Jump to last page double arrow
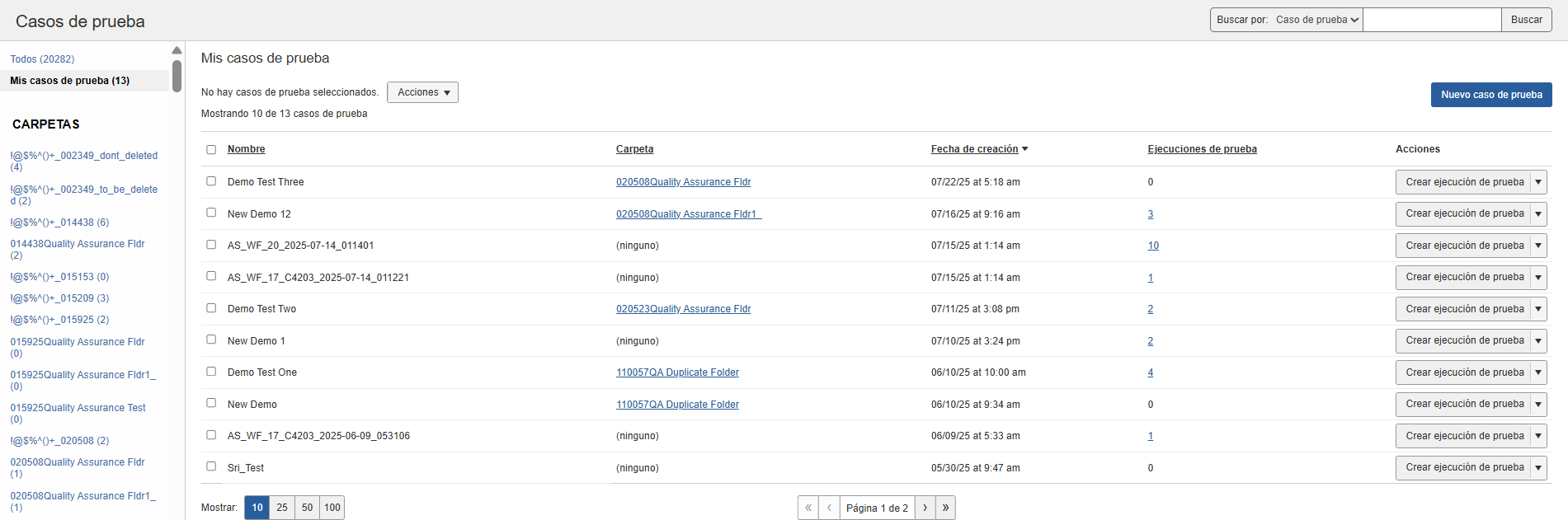The width and height of the screenshot is (1568, 520). pos(945,508)
